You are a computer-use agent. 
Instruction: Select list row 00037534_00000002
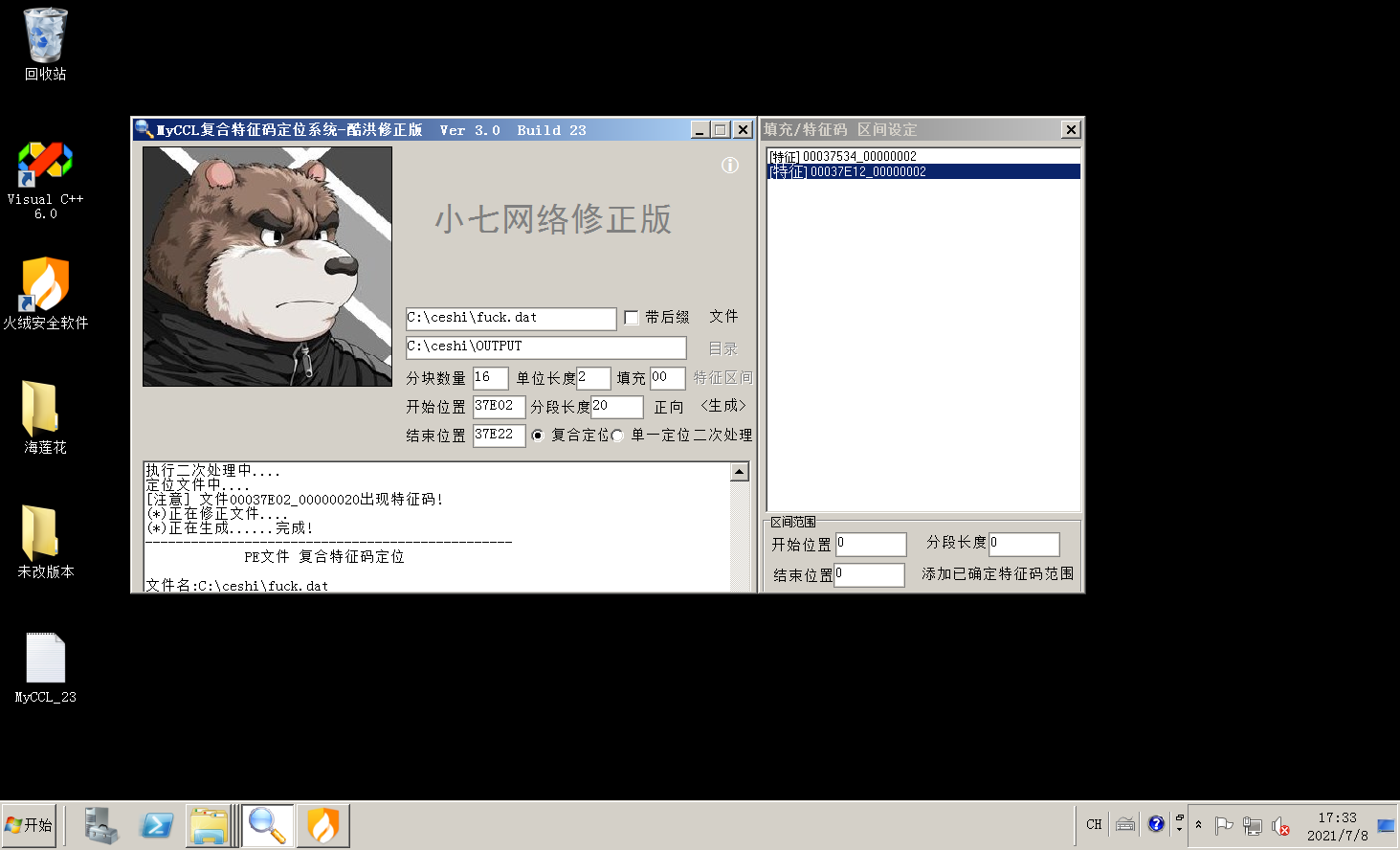(923, 157)
